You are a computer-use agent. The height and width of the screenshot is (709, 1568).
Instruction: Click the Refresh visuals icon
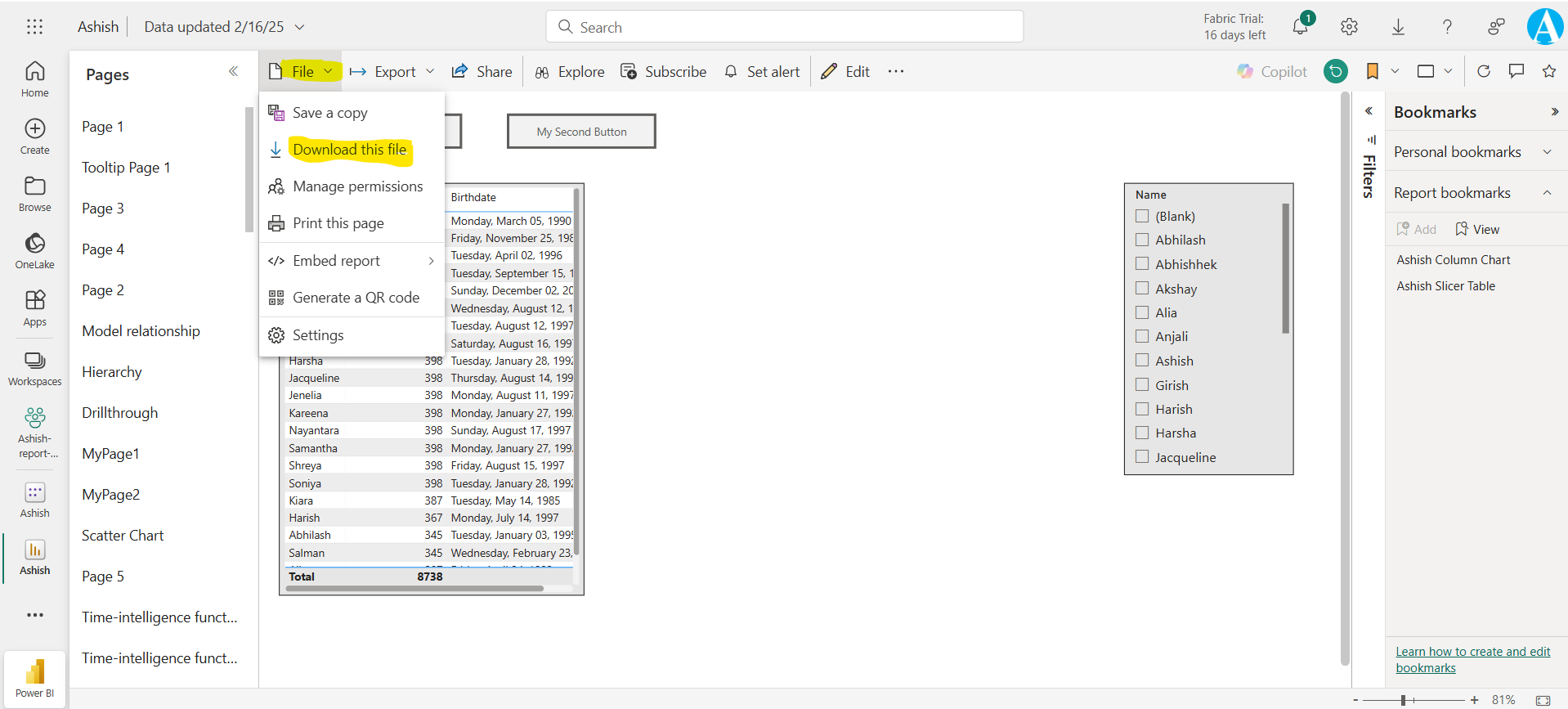(x=1484, y=71)
